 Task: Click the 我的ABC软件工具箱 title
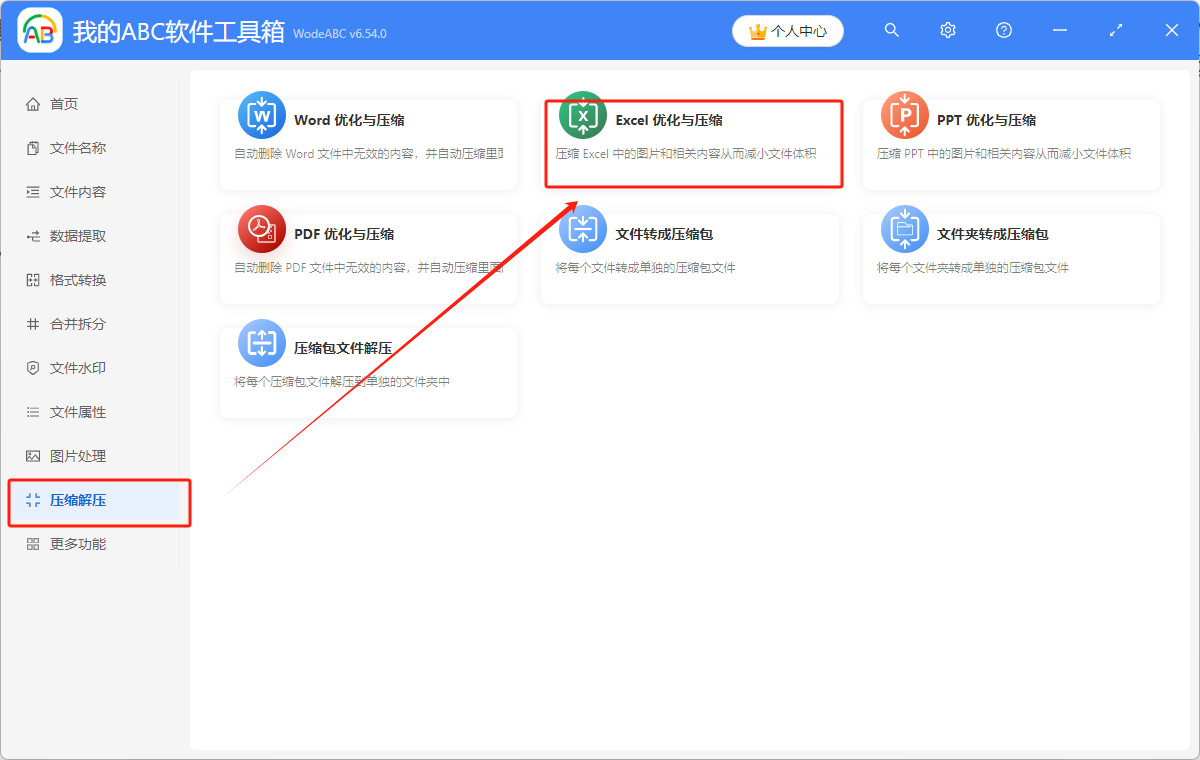coord(179,31)
